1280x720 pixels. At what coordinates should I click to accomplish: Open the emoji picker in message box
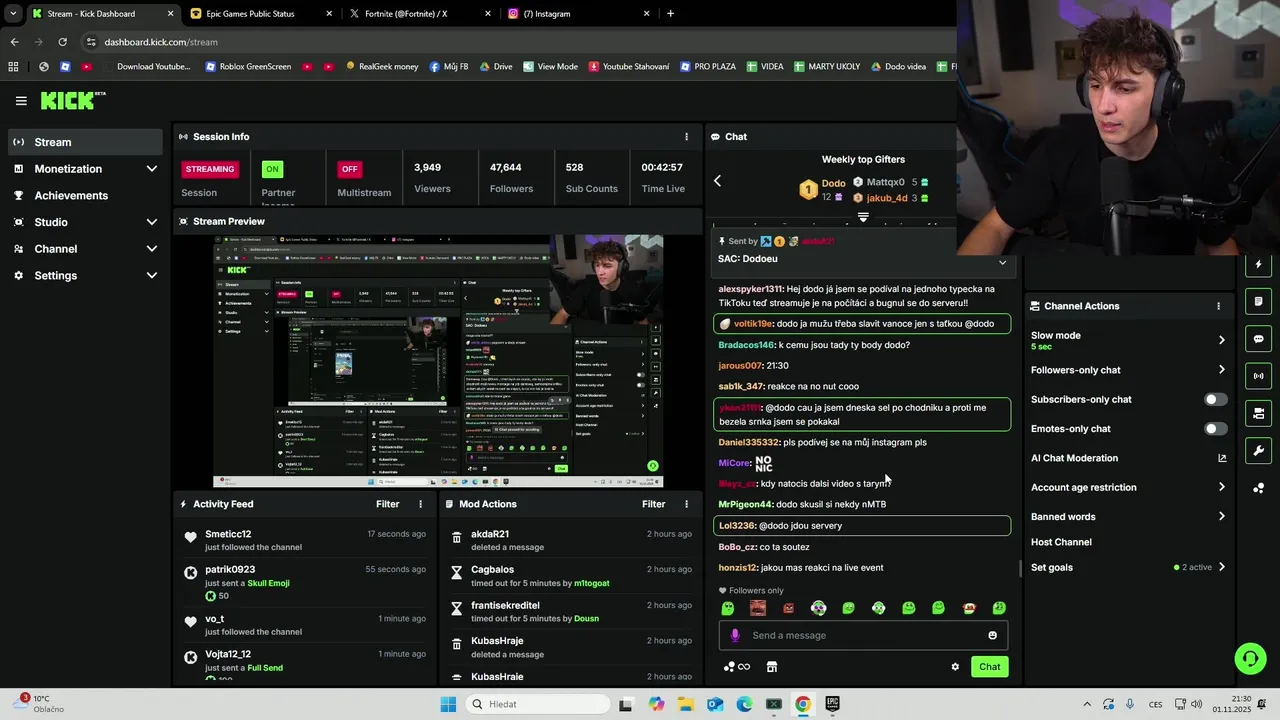[992, 635]
